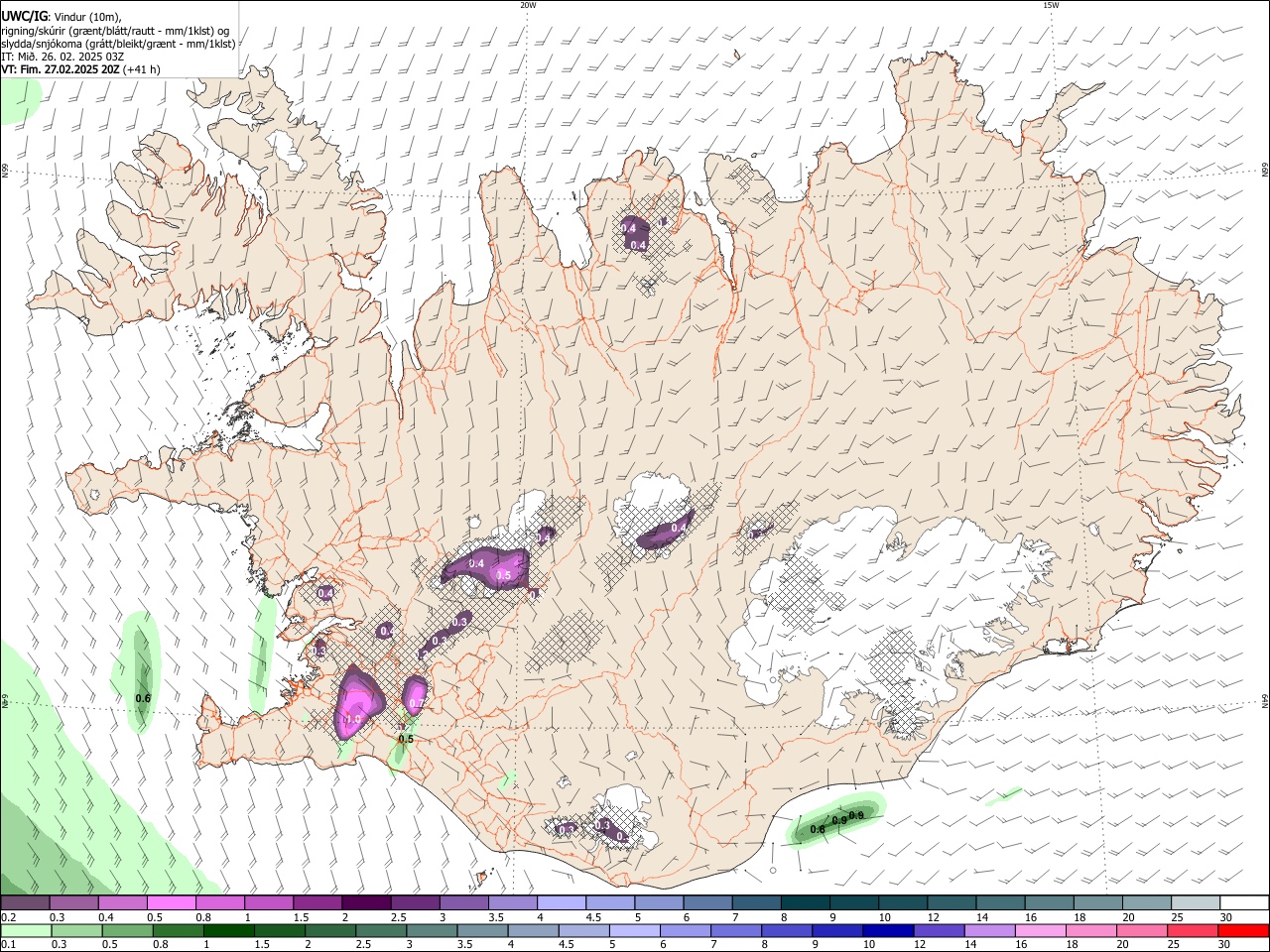Pick bottom-row legend swatch labeled 0.5
The width and height of the screenshot is (1270, 952).
(x=127, y=930)
